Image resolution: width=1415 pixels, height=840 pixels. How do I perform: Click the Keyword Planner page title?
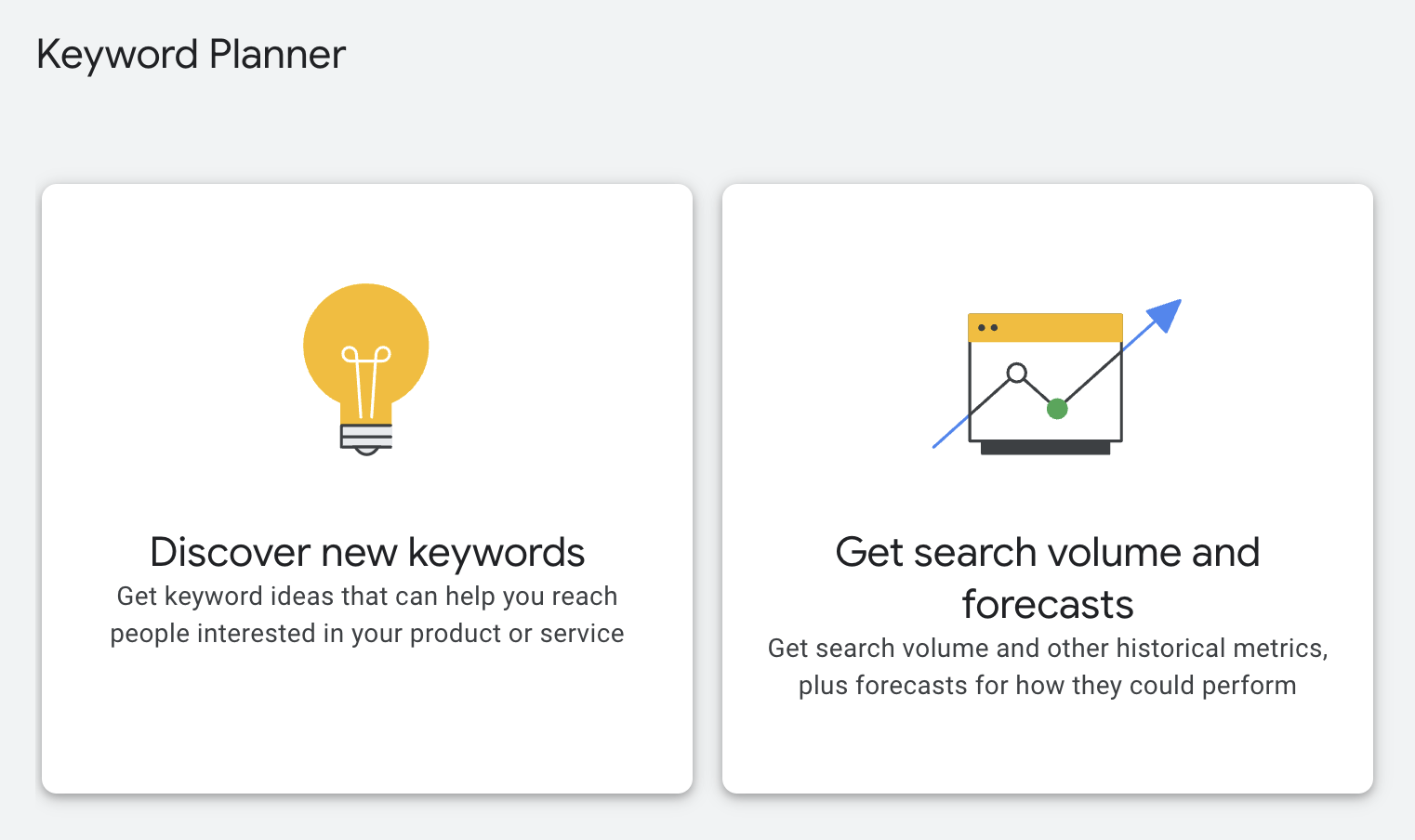pyautogui.click(x=190, y=54)
